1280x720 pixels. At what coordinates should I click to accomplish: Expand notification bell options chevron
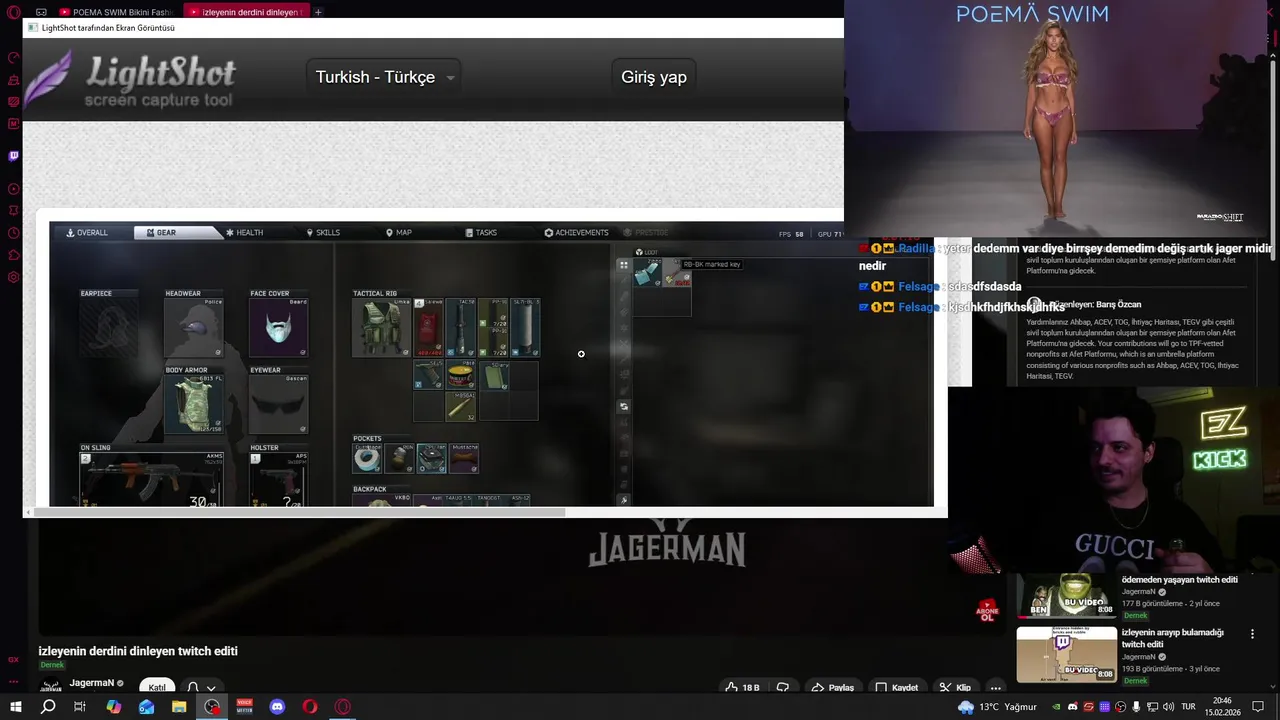click(x=211, y=688)
